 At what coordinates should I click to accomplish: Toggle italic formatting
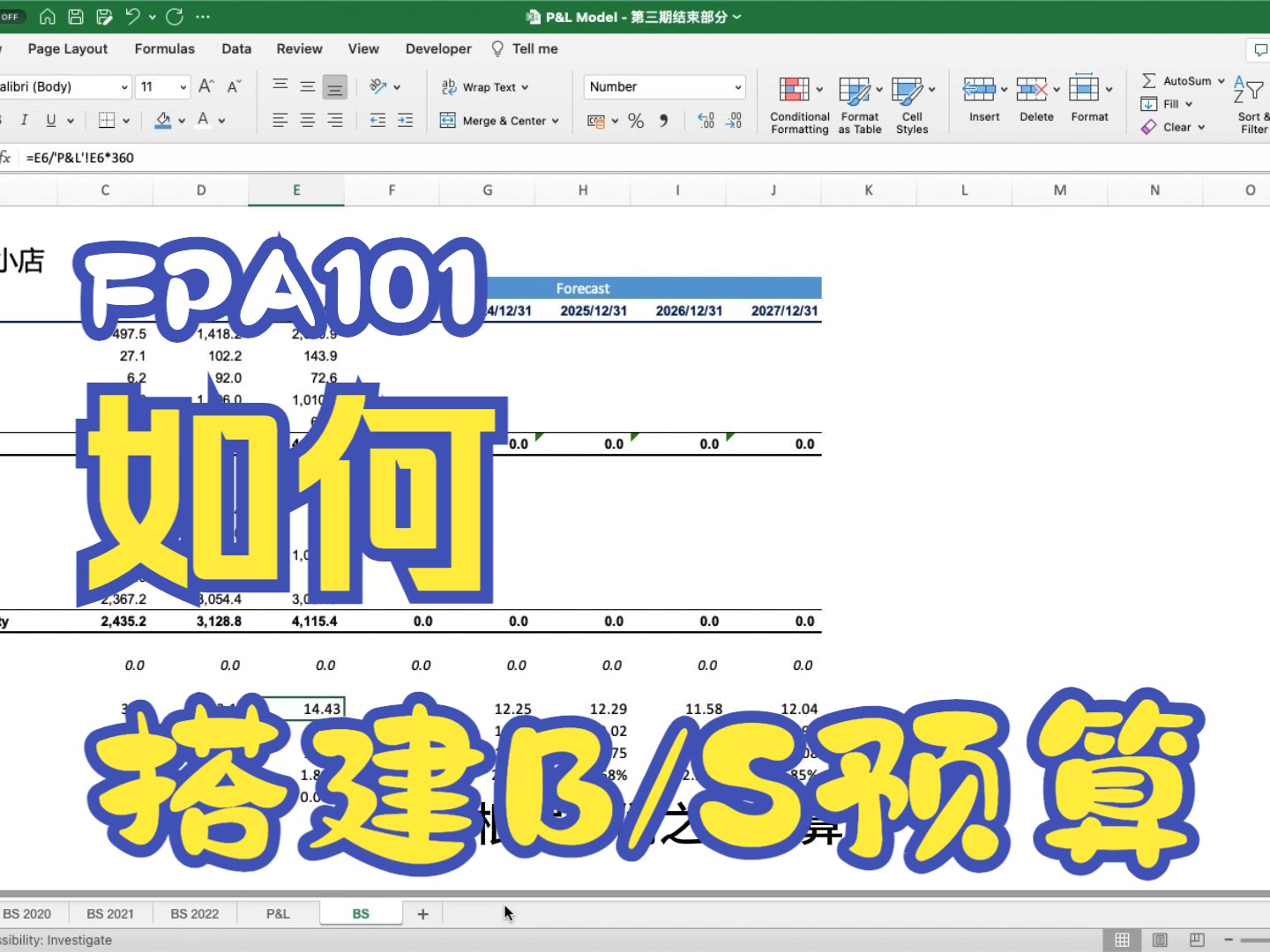click(x=25, y=120)
